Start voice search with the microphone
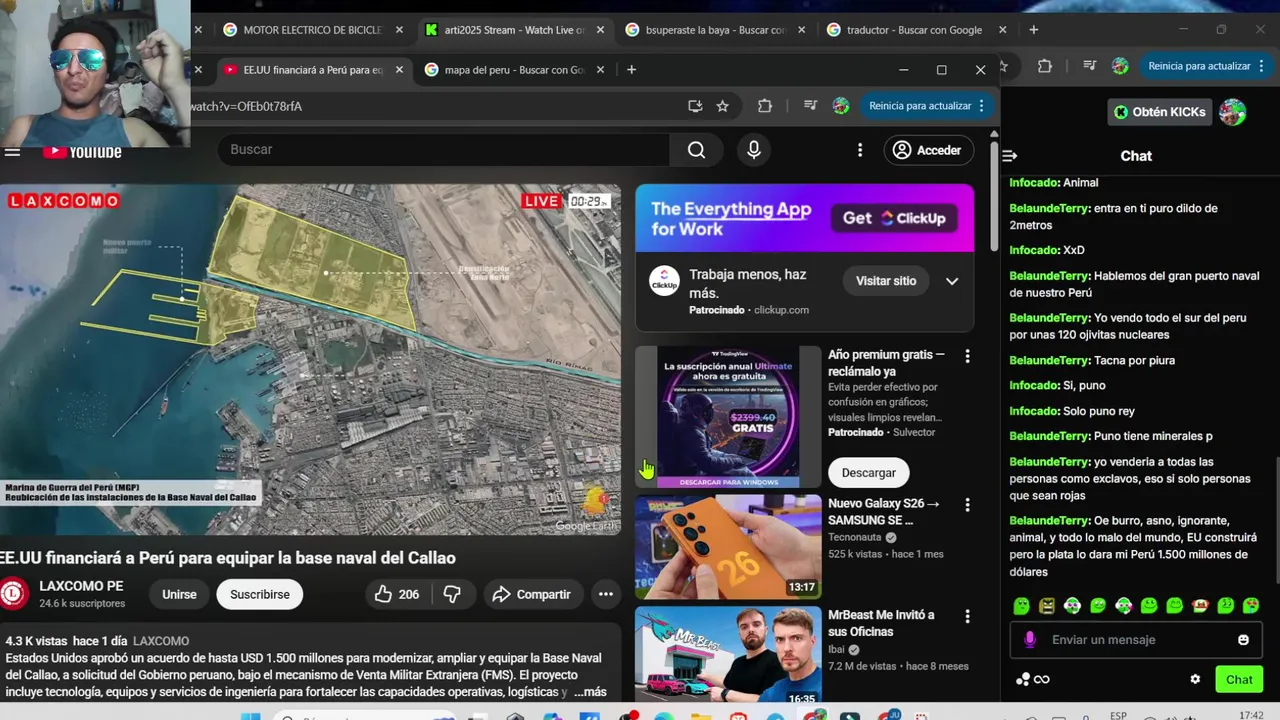The image size is (1280, 720). click(x=754, y=150)
